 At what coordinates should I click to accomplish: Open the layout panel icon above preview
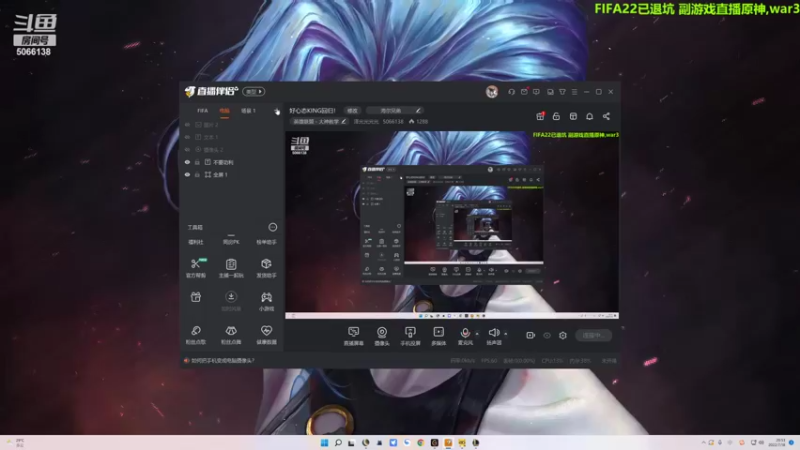(573, 116)
